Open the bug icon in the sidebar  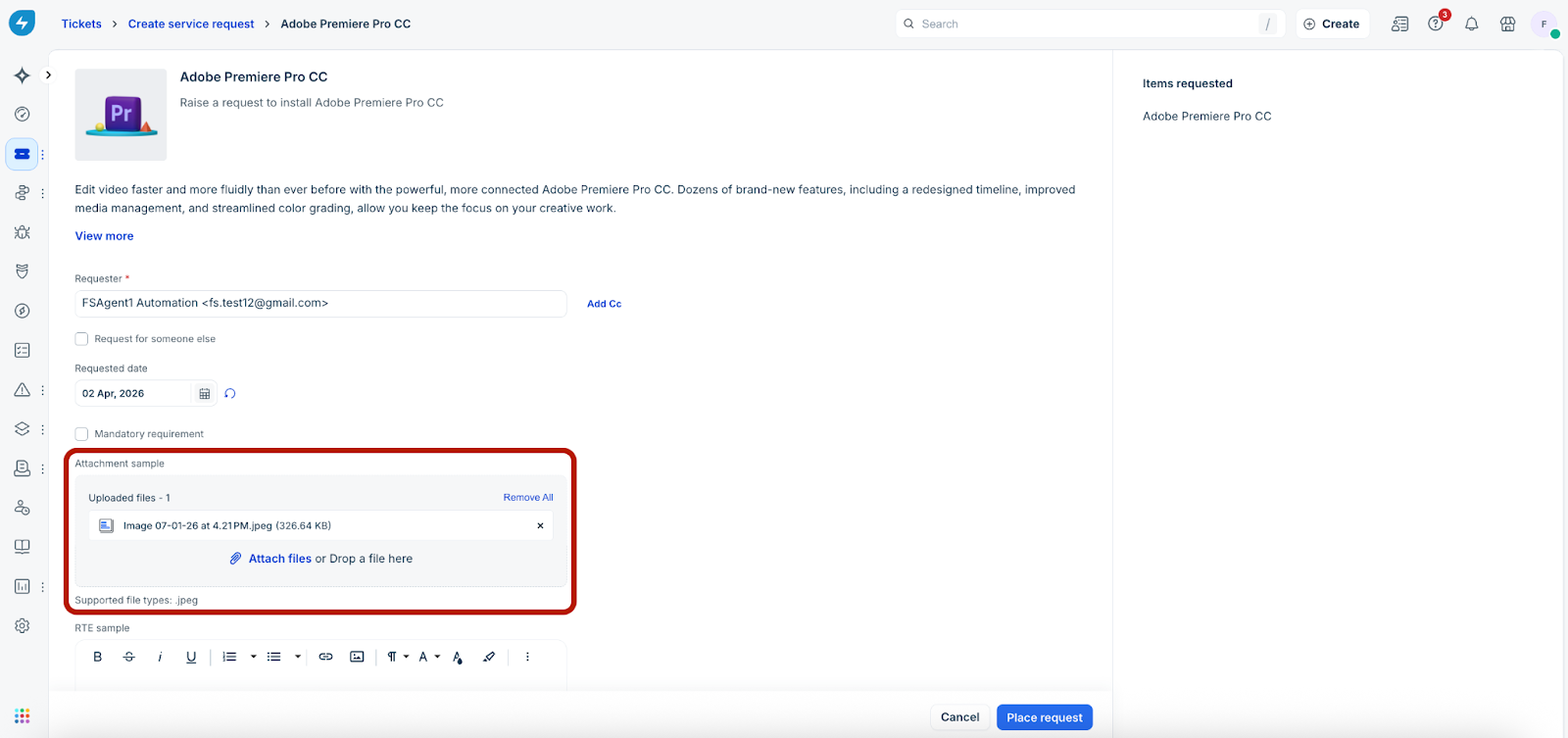(22, 232)
